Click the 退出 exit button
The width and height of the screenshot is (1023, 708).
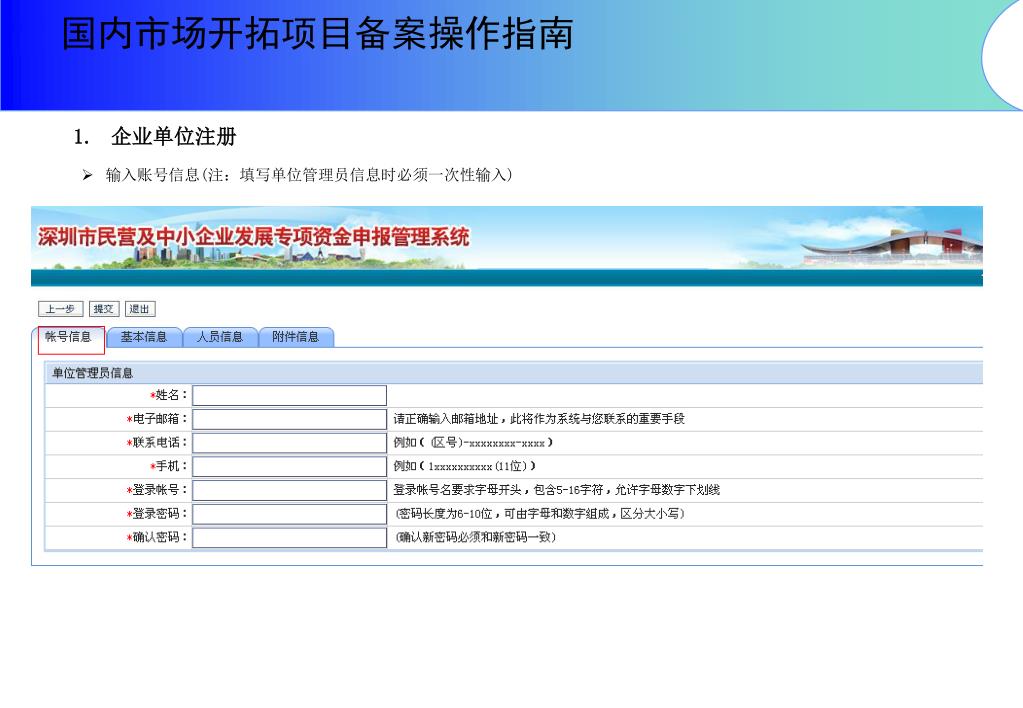coord(140,309)
